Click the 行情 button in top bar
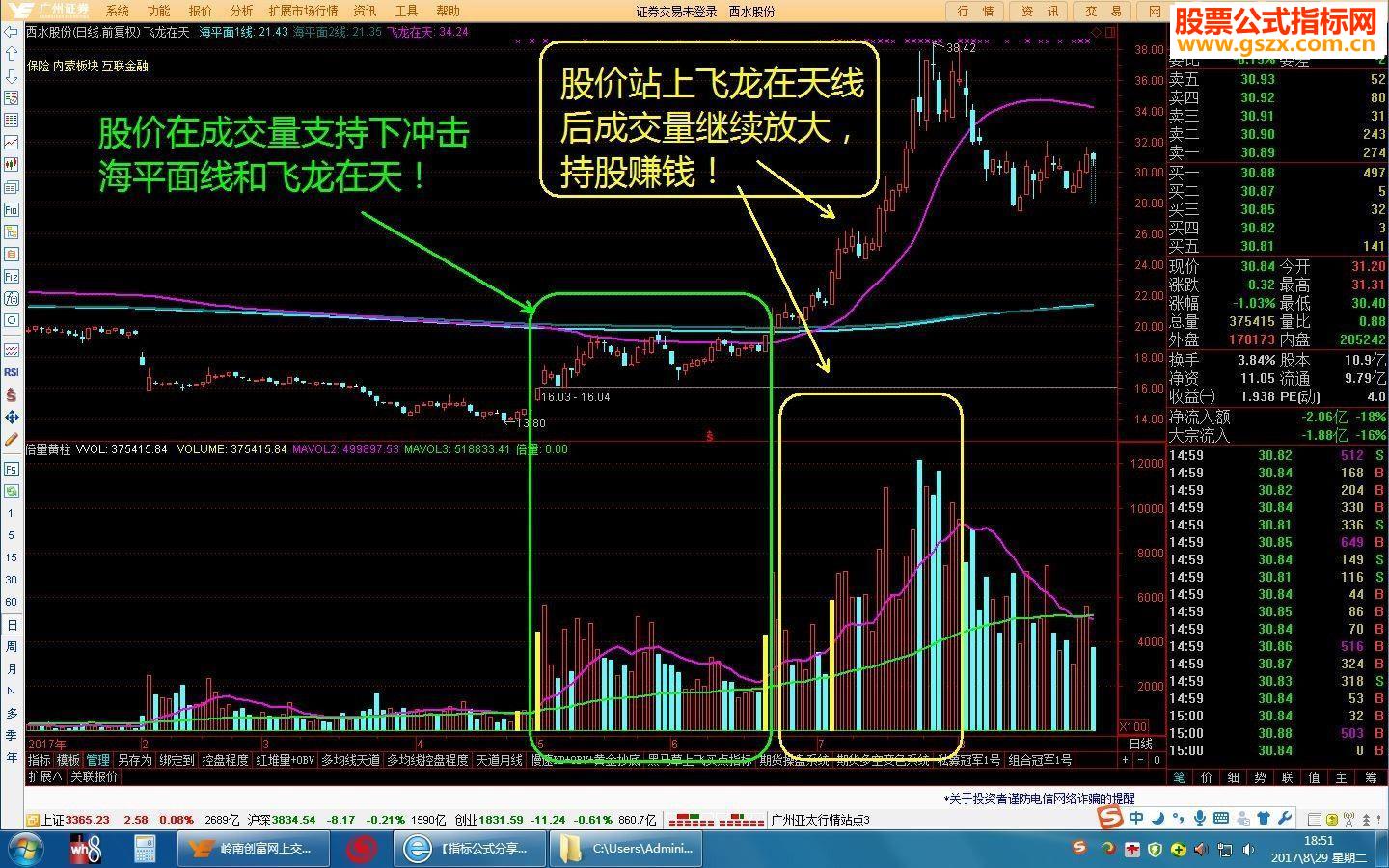 click(x=975, y=11)
